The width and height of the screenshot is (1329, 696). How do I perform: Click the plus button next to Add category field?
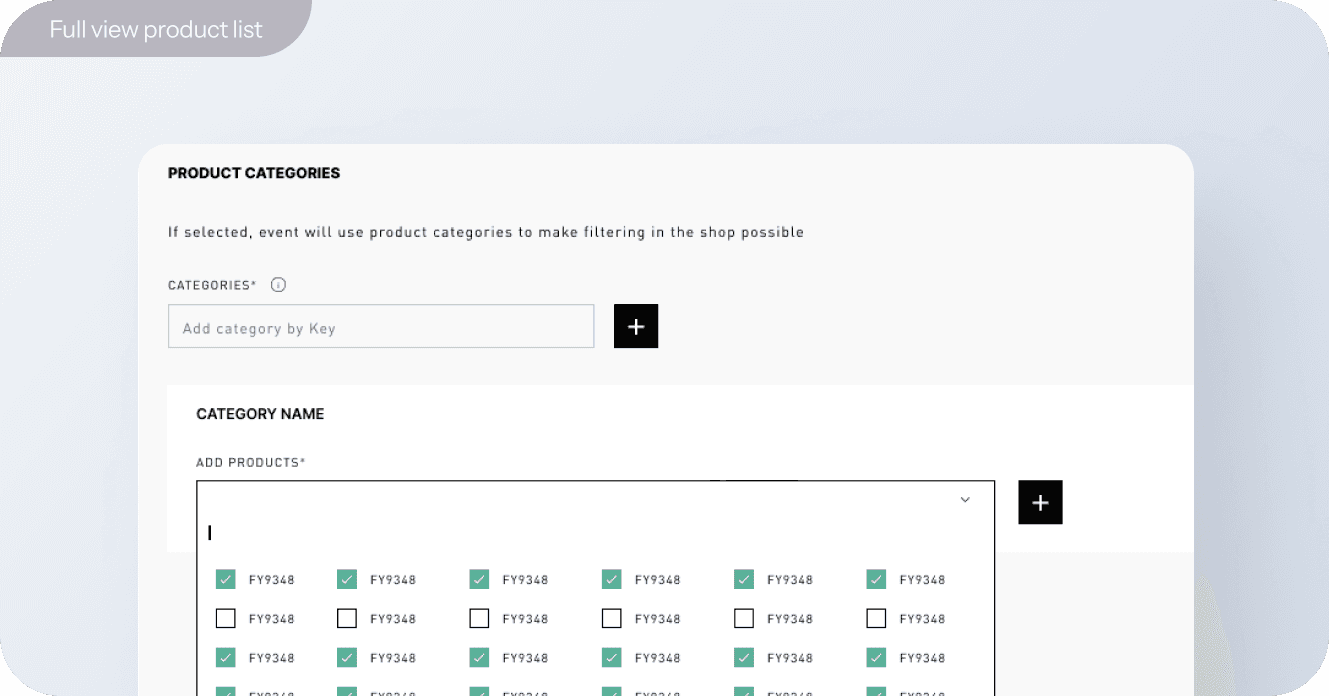[x=636, y=326]
